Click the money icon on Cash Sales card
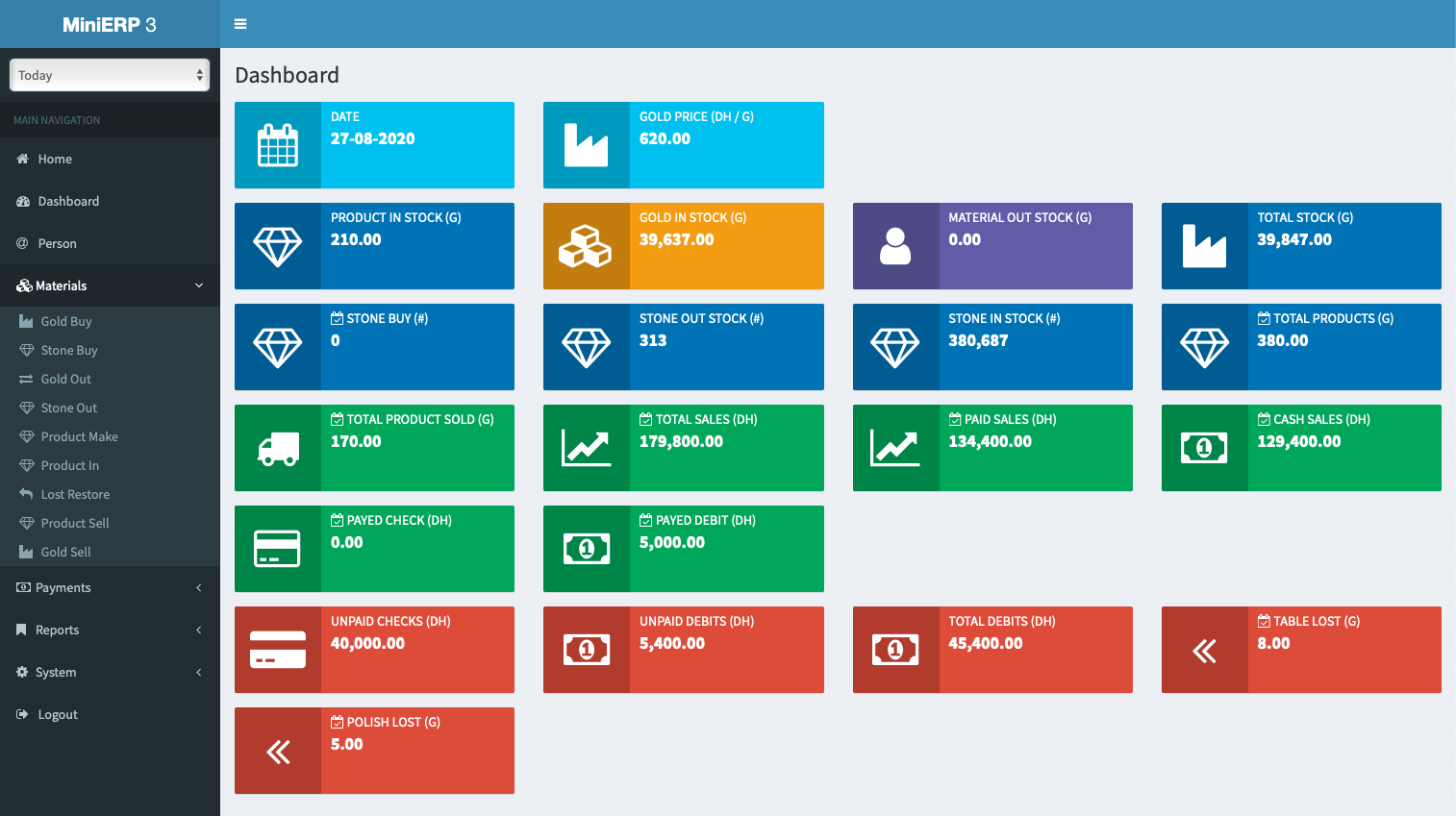The width and height of the screenshot is (1456, 816). [x=1204, y=448]
